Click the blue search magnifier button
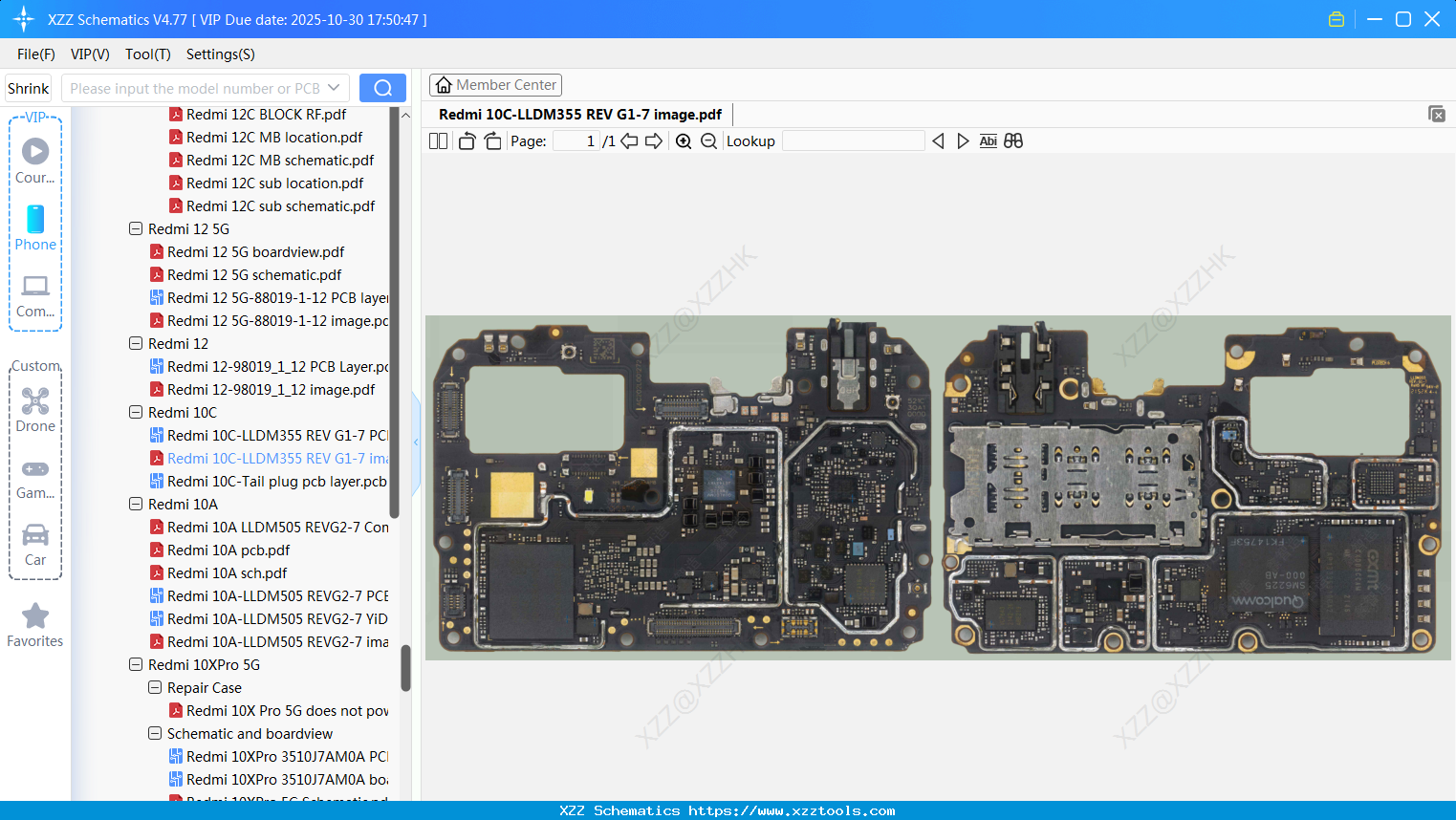Screen dimensions: 1456x820 (x=382, y=88)
